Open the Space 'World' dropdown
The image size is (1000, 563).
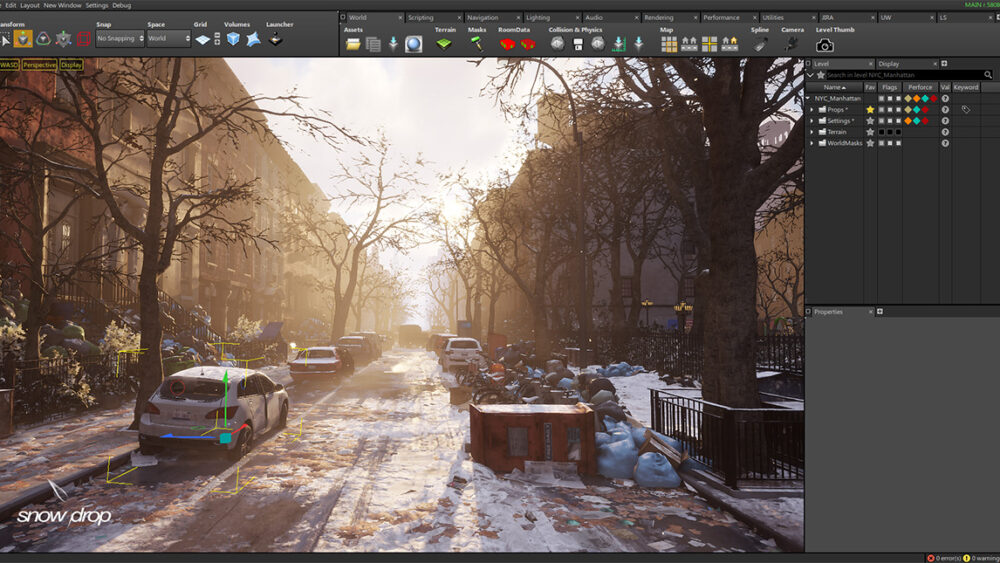coord(169,39)
